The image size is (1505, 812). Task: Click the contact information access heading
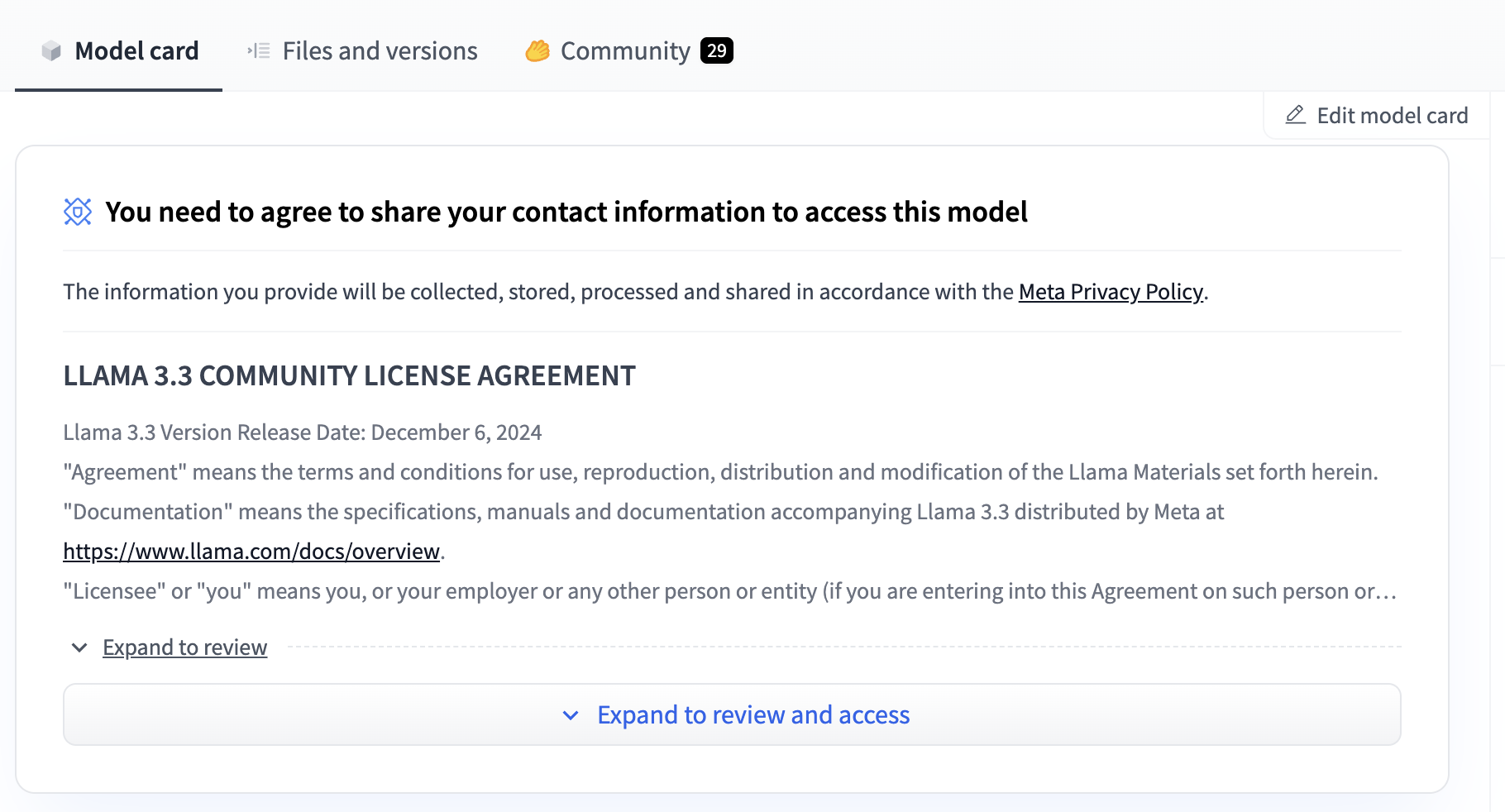(x=566, y=212)
